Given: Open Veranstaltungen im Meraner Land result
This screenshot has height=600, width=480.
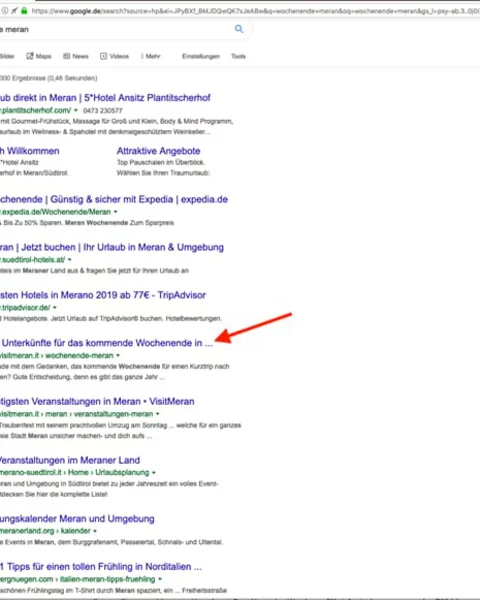Looking at the screenshot, I should click(70, 460).
